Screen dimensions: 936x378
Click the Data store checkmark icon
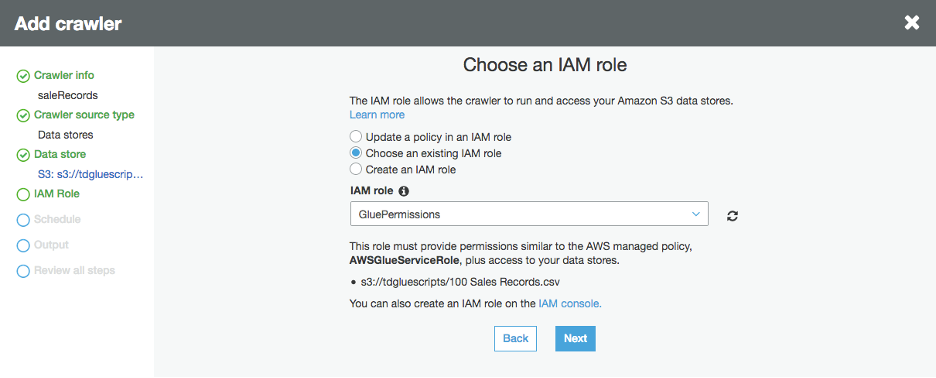point(23,155)
